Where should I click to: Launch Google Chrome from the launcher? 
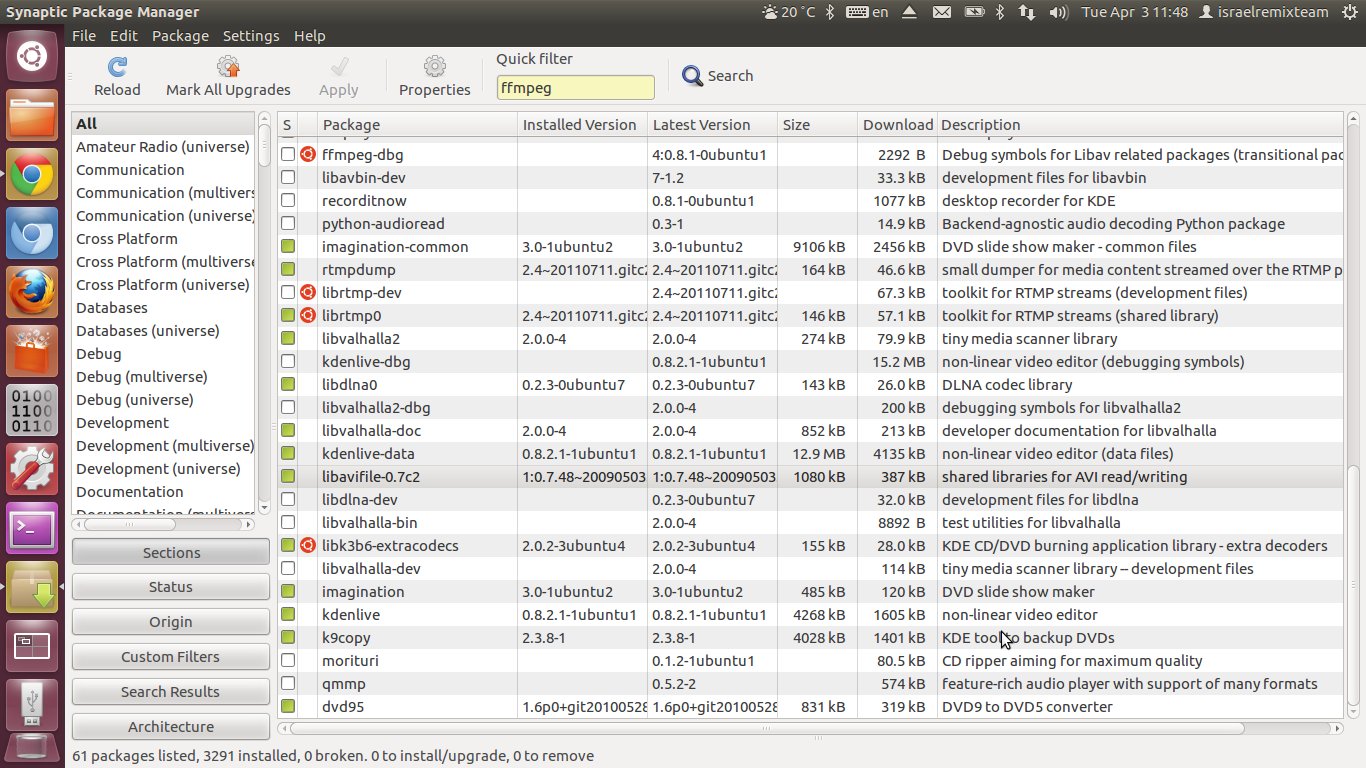tap(32, 175)
